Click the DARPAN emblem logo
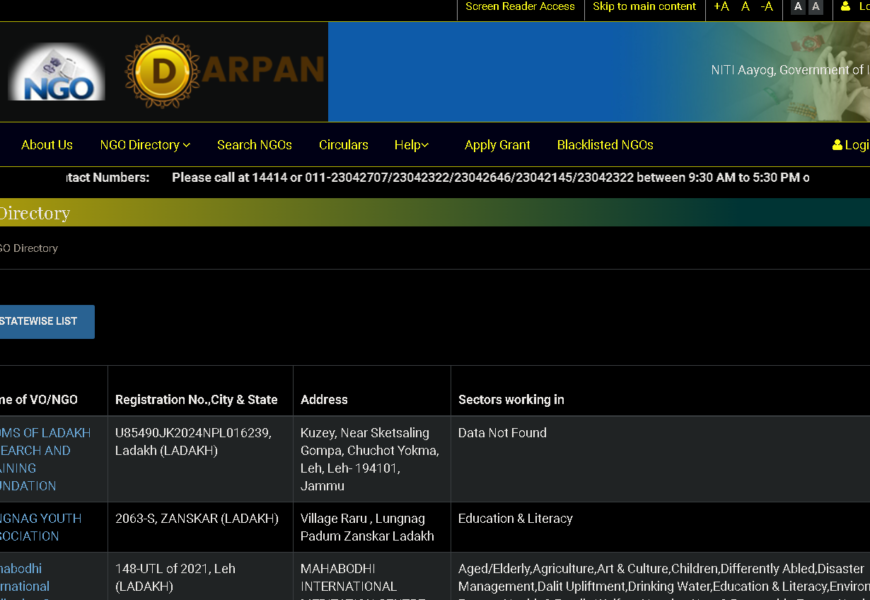This screenshot has width=870, height=600. point(162,72)
